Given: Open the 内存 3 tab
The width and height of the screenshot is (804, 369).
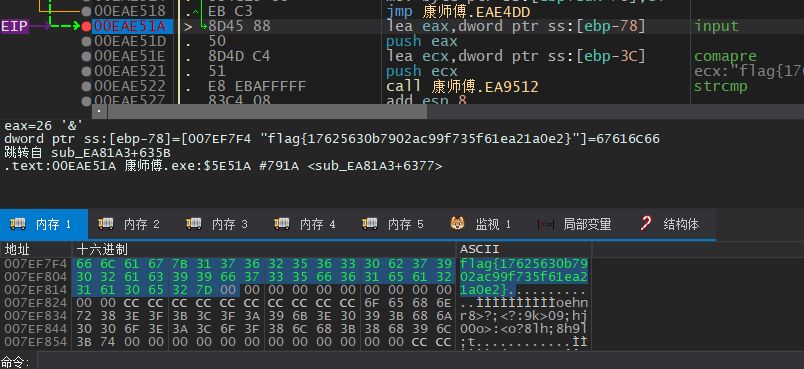Looking at the screenshot, I should [x=220, y=224].
